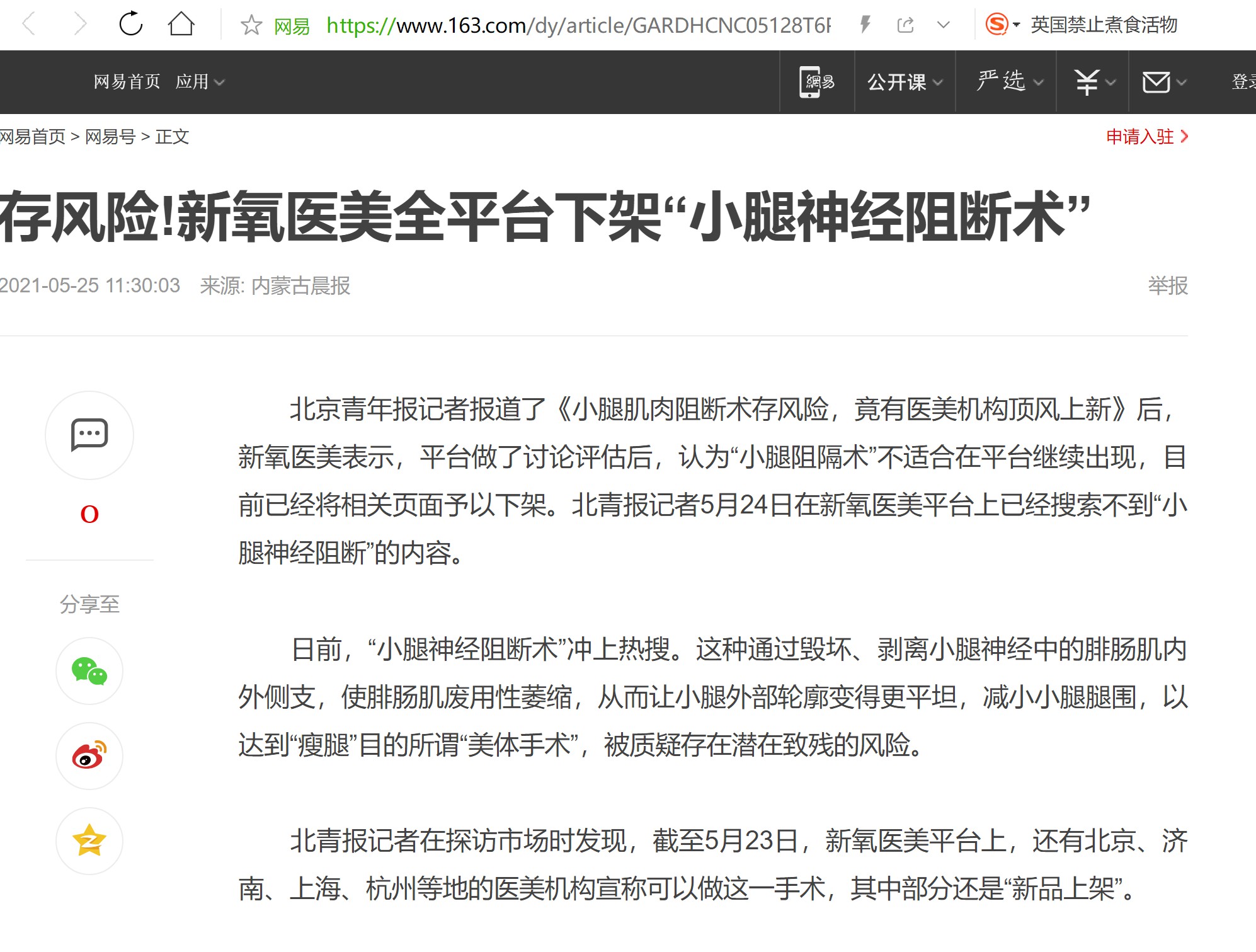The width and height of the screenshot is (1256, 952).
Task: Expand 严选 menu
Action: pyautogui.click(x=1010, y=81)
